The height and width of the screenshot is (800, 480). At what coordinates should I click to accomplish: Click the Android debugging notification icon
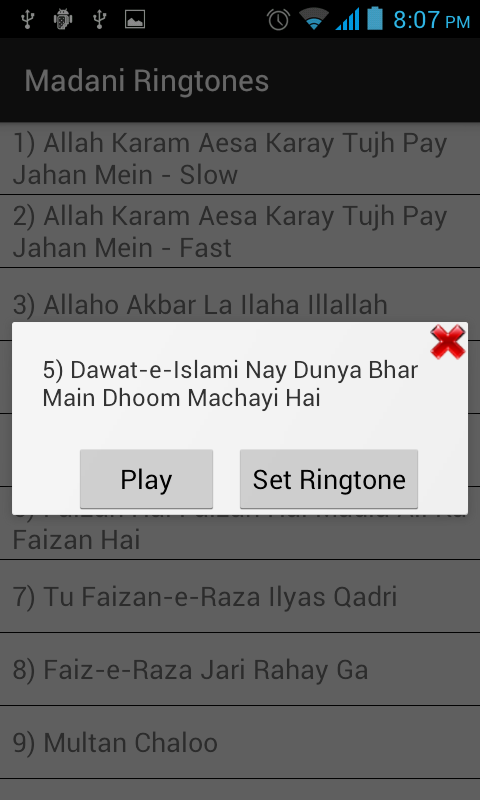(63, 19)
